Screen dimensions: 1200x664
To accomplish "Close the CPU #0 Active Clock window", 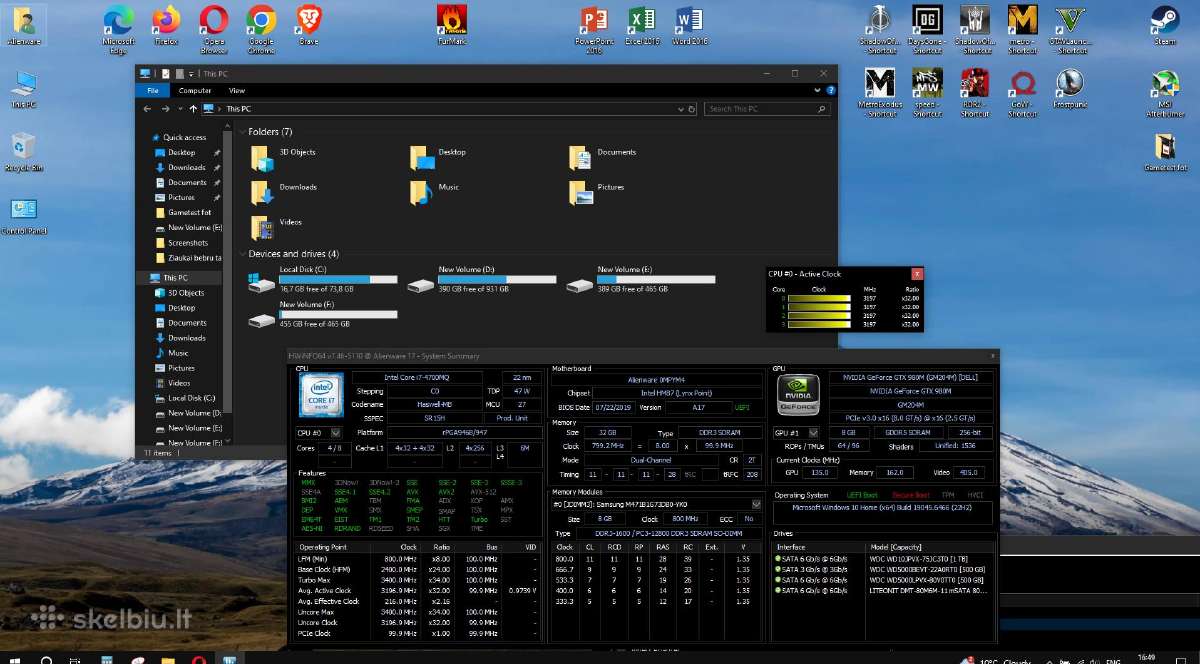I will pos(916,273).
